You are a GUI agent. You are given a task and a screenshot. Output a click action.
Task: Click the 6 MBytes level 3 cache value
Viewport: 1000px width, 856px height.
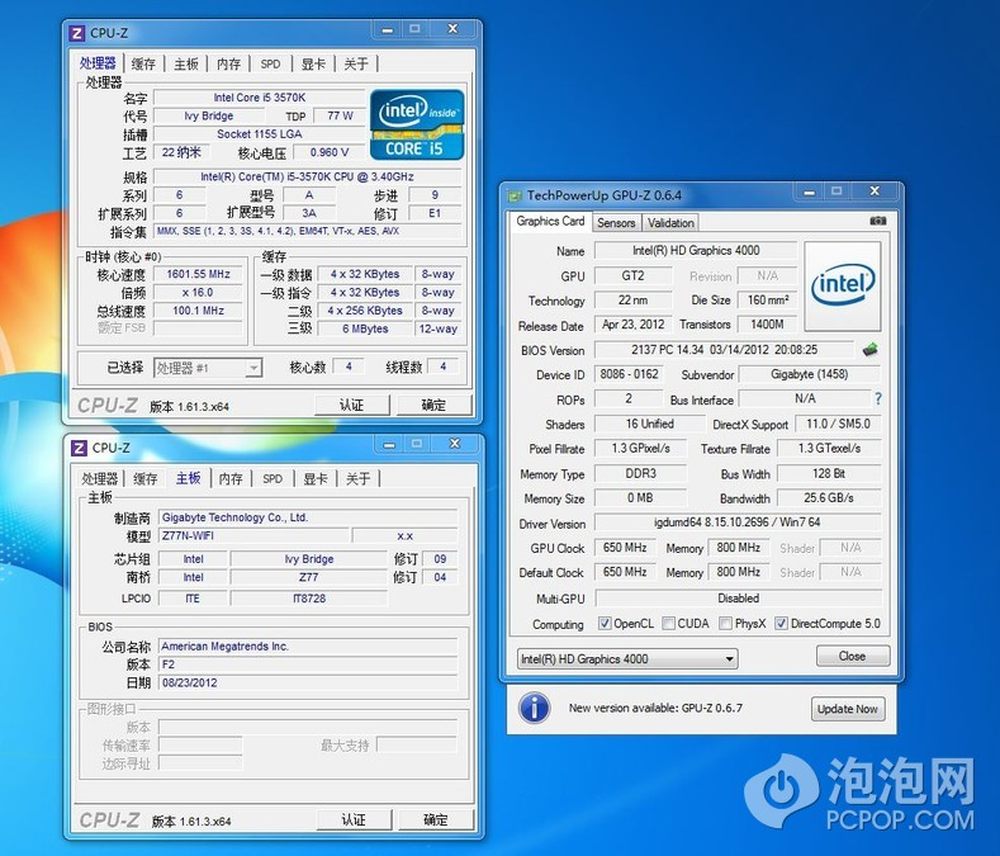click(x=365, y=329)
